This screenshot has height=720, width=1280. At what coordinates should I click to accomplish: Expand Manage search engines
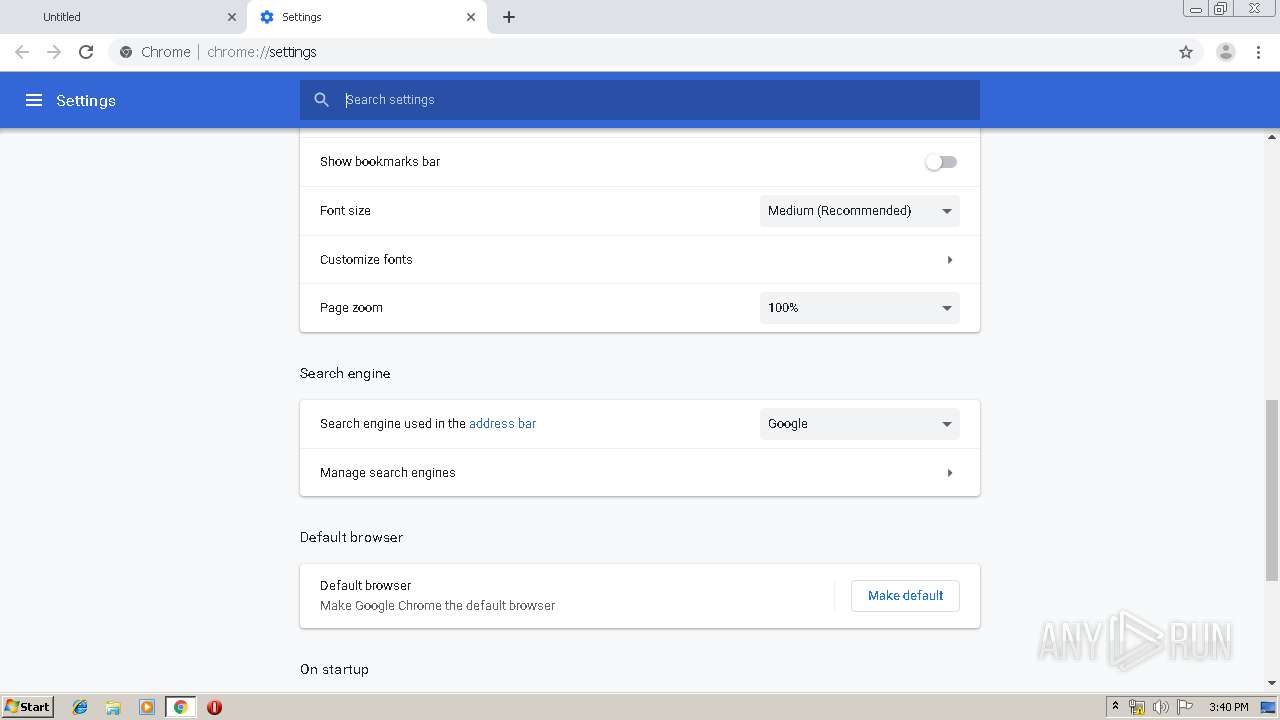(640, 473)
